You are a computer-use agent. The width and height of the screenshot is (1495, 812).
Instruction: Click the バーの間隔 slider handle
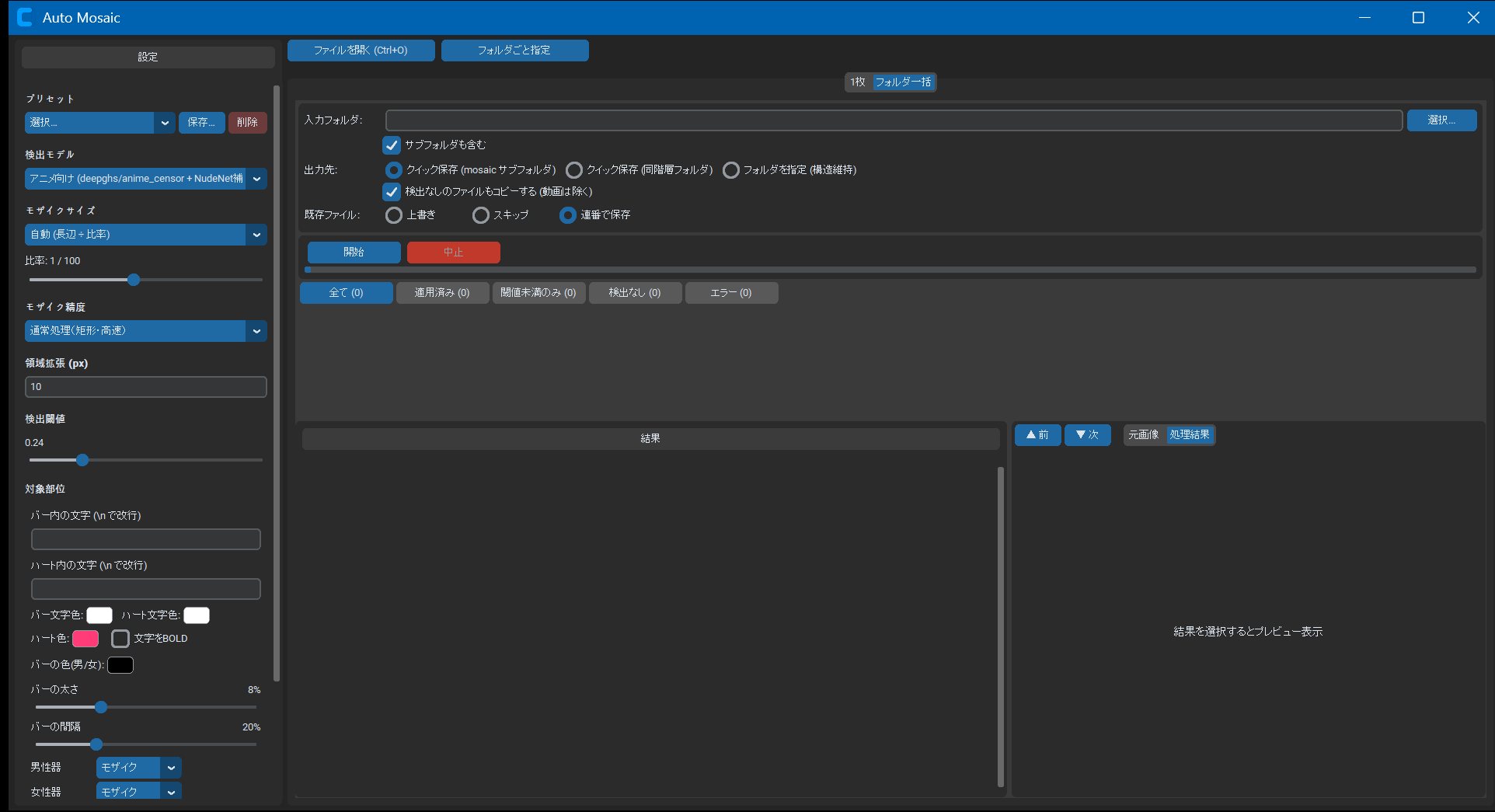(x=96, y=744)
